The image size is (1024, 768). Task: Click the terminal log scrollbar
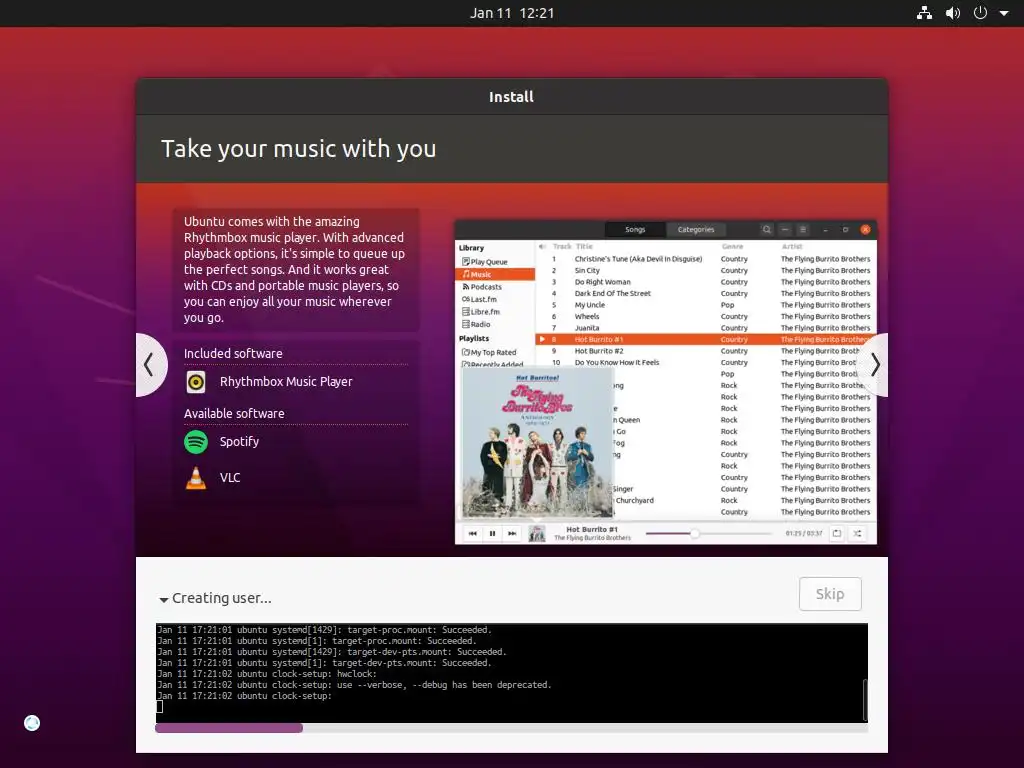(x=865, y=699)
